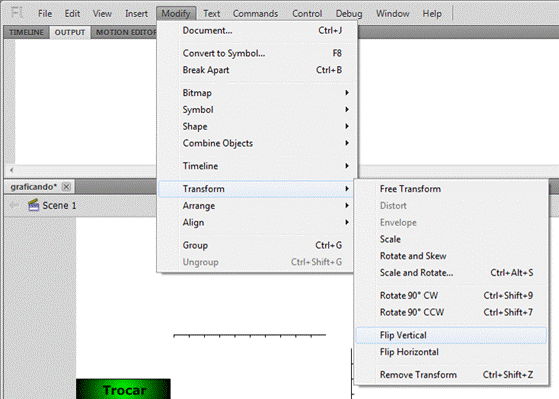Image resolution: width=559 pixels, height=399 pixels.
Task: Close the graficando* document tab
Action: tap(66, 187)
